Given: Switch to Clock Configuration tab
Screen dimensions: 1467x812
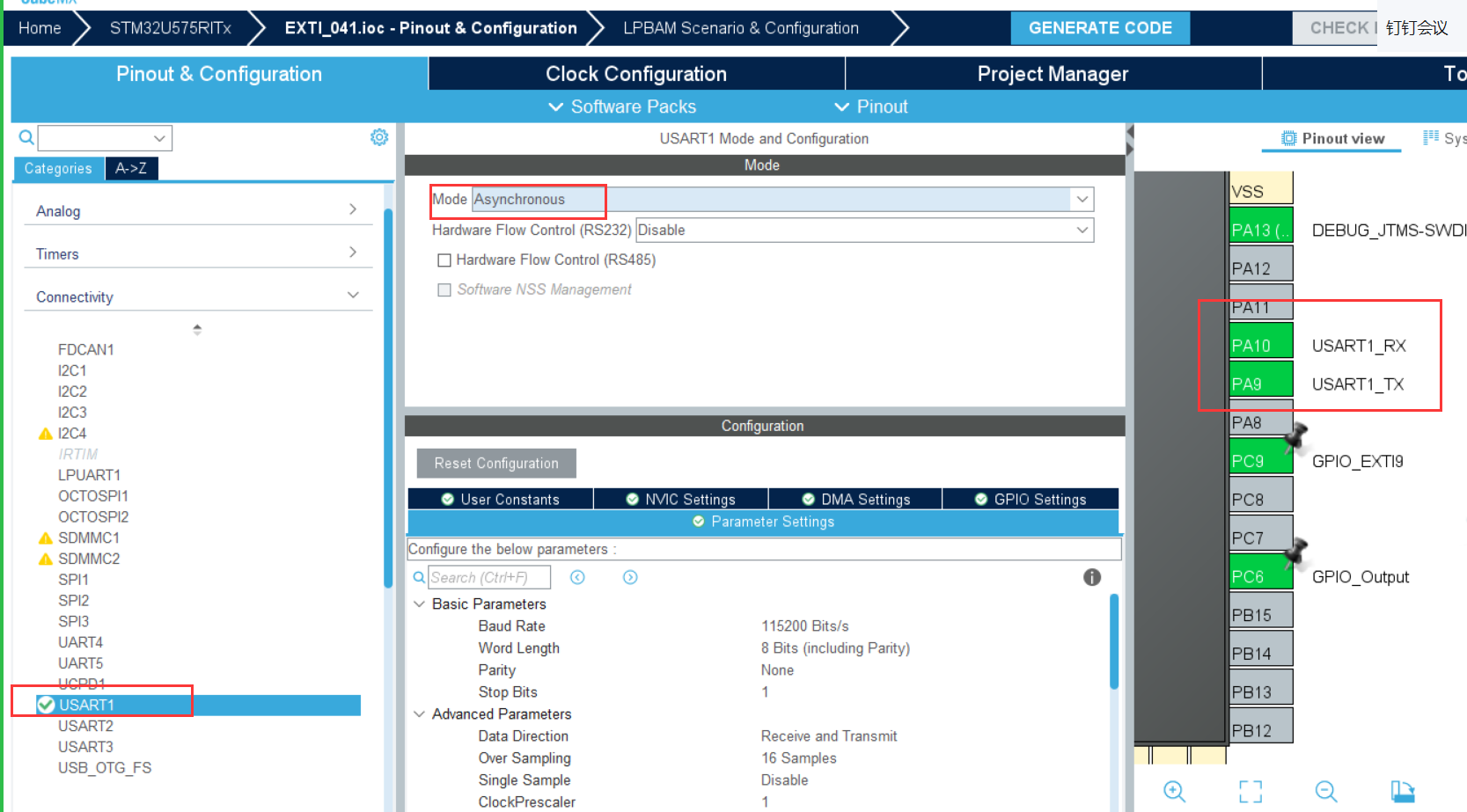Looking at the screenshot, I should click(x=636, y=74).
